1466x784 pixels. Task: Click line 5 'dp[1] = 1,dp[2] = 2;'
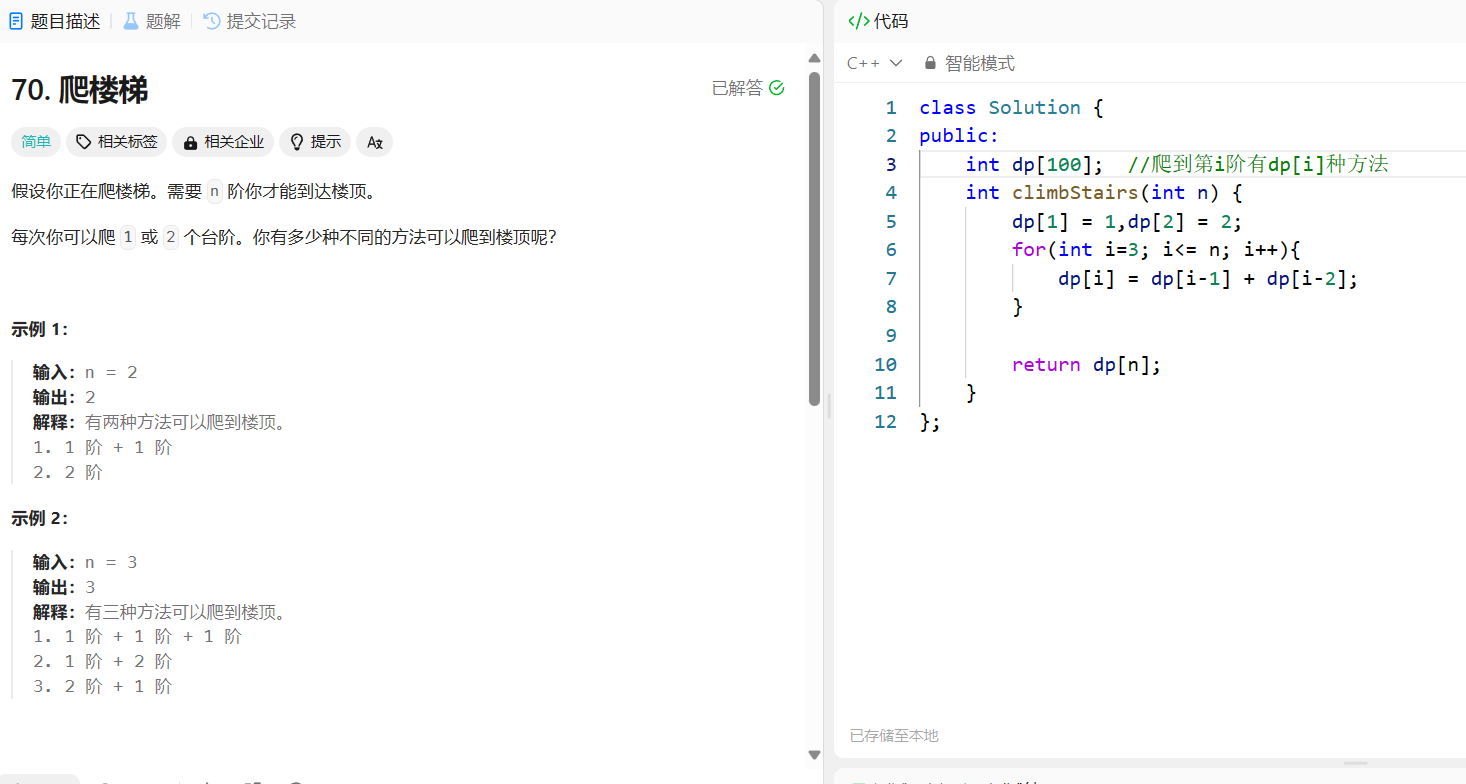click(x=1127, y=221)
